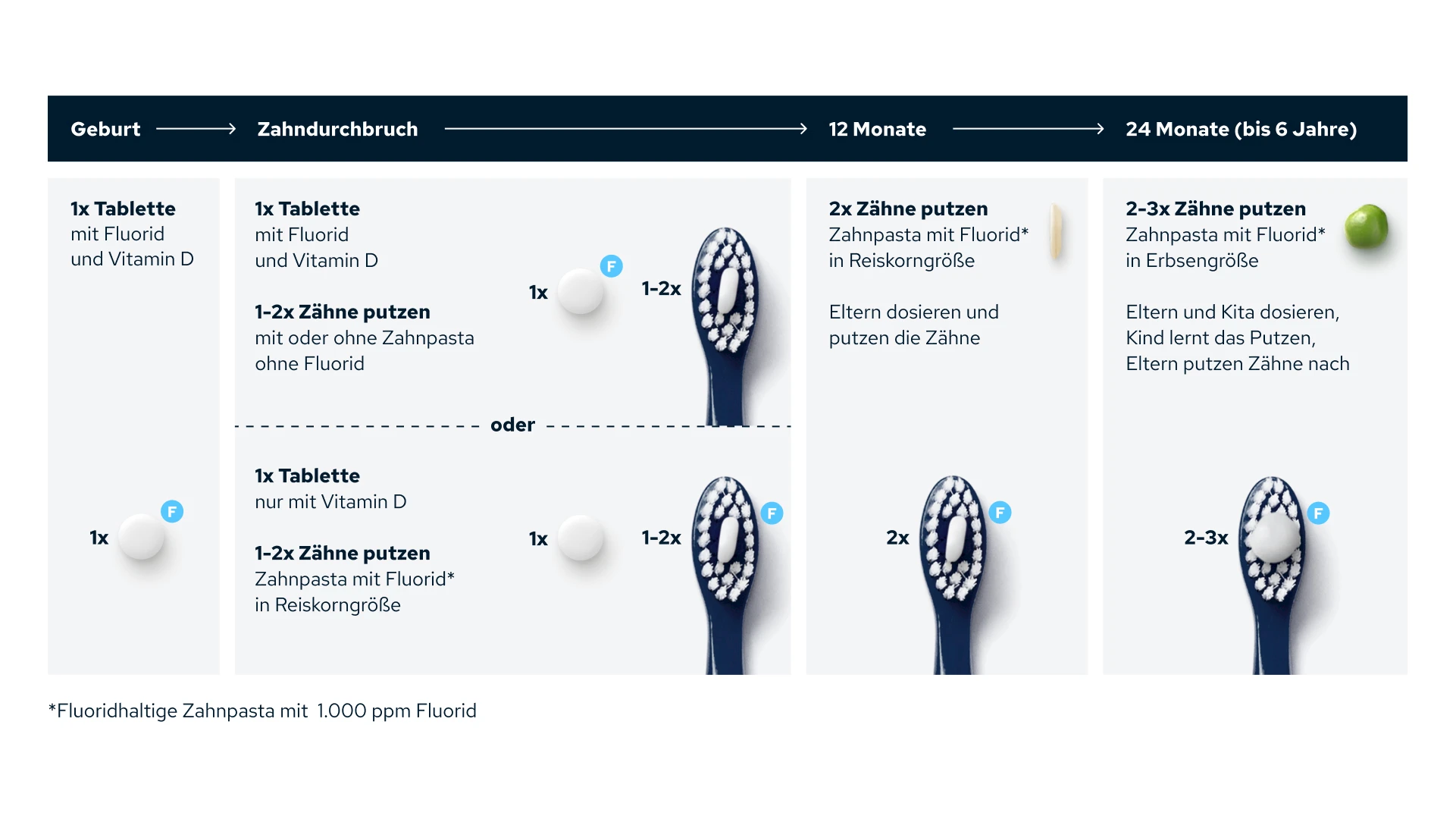The image size is (1456, 819).
Task: Click the toothbrush head with pea-sized toothpaste
Action: 1273,538
